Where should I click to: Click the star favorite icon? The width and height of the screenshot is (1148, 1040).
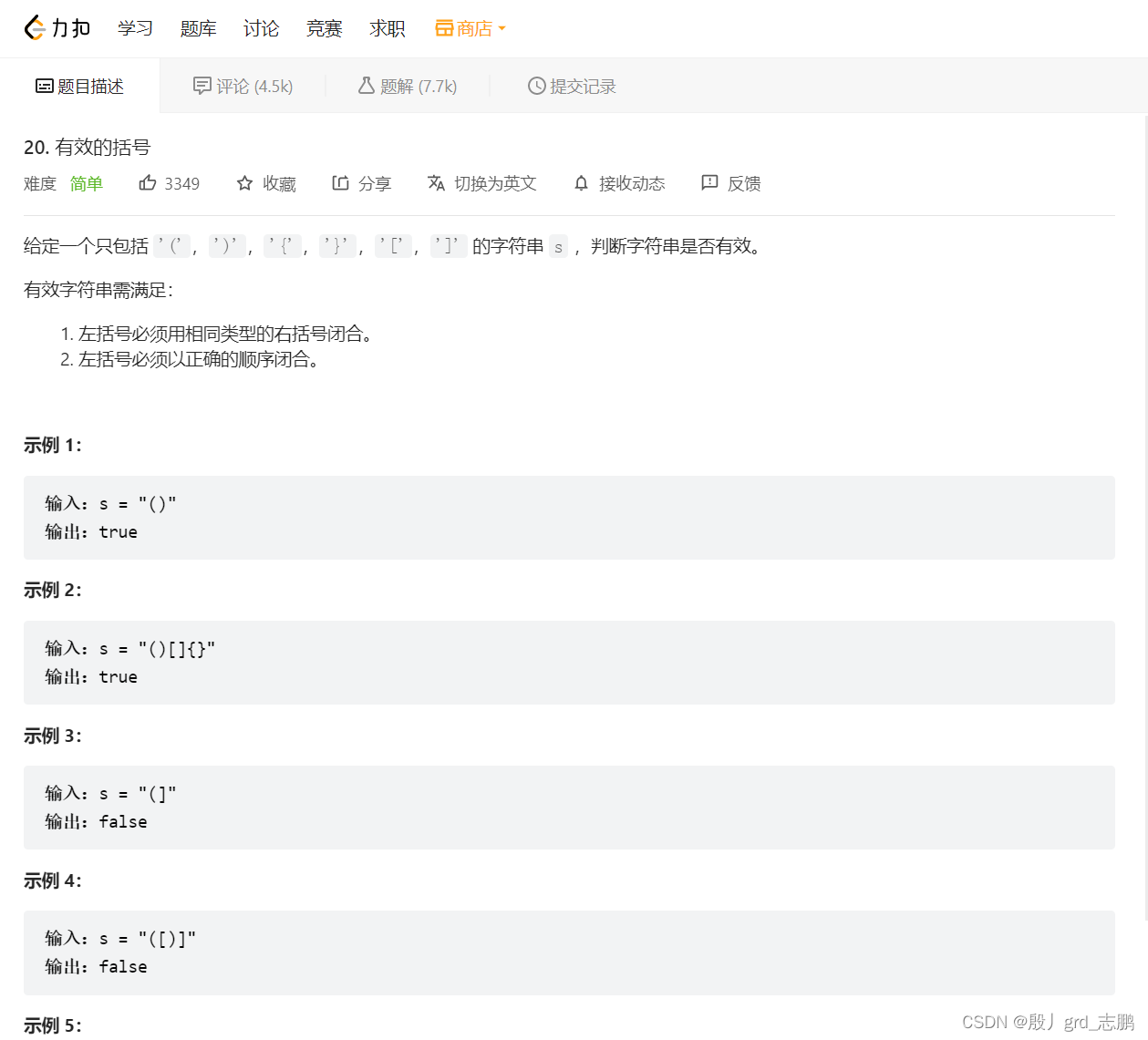point(244,183)
